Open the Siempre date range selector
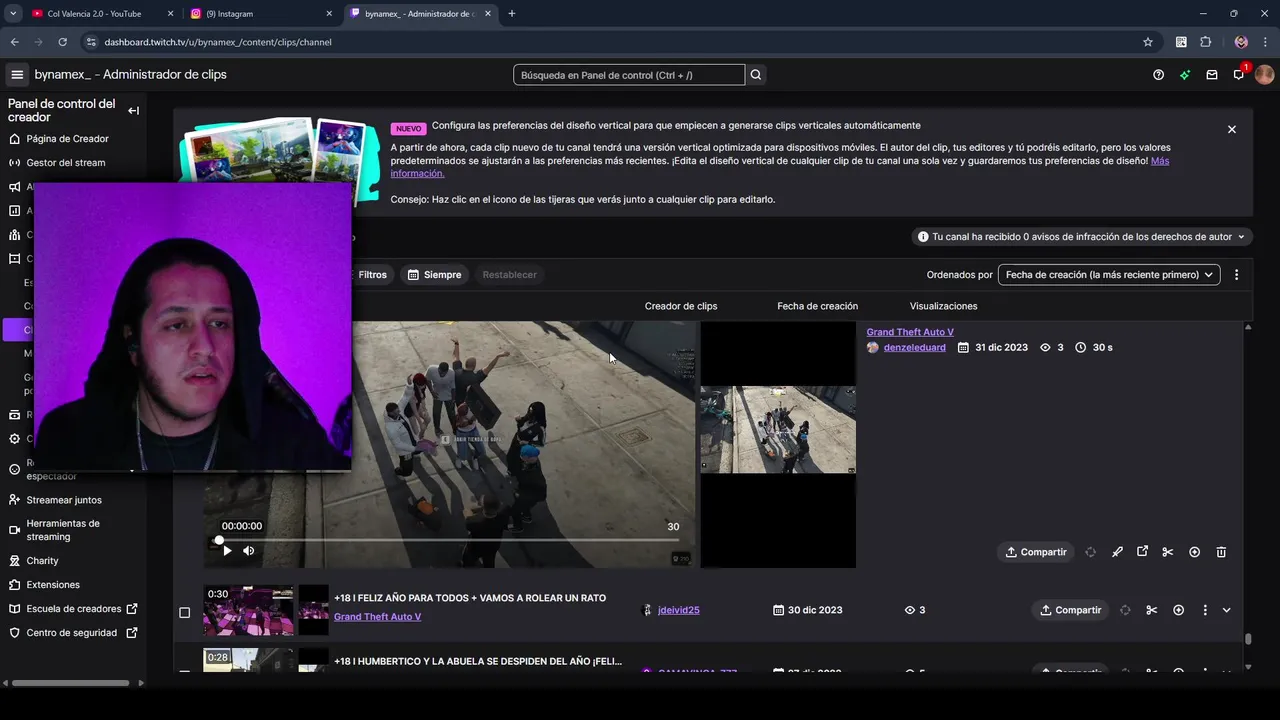Screen dimensions: 1280x720 point(435,275)
